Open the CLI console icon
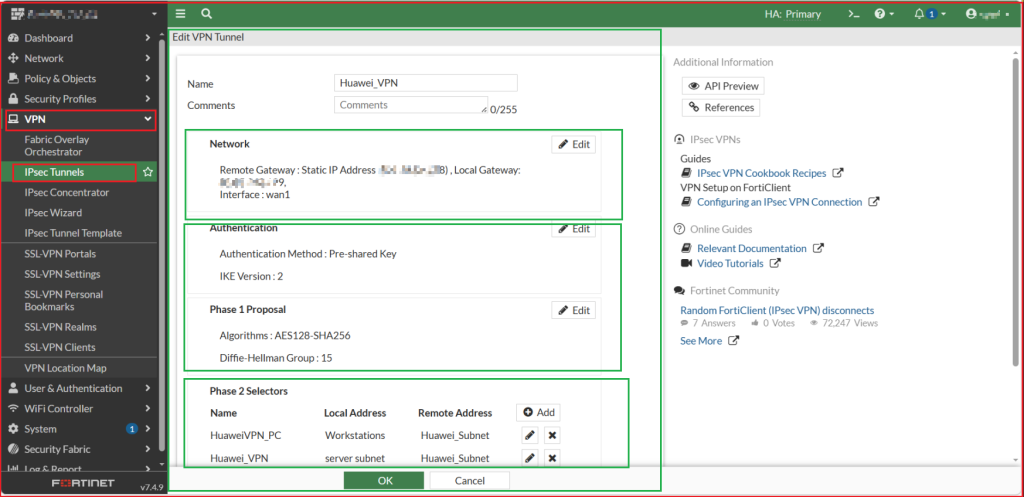This screenshot has height=497, width=1024. coord(853,14)
